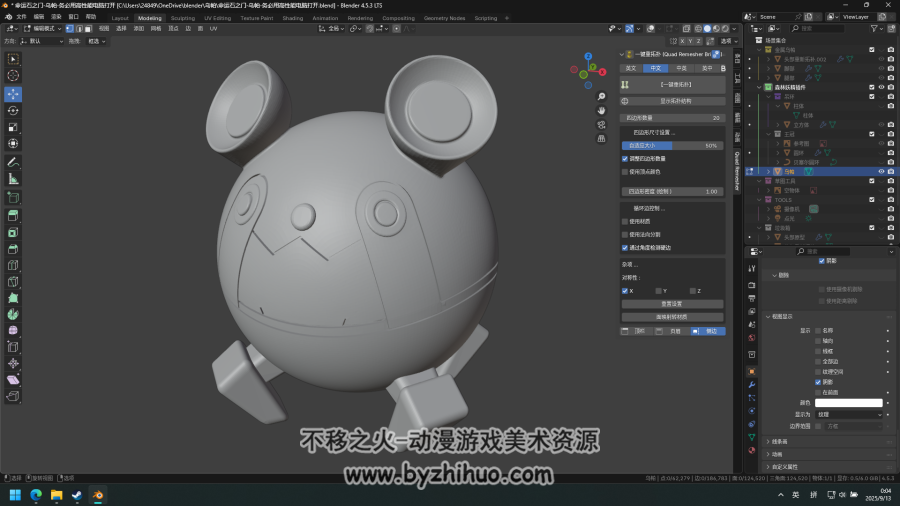Image resolution: width=900 pixels, height=506 pixels.
Task: Toggle 使用法向分割 checkbox
Action: [x=625, y=235]
